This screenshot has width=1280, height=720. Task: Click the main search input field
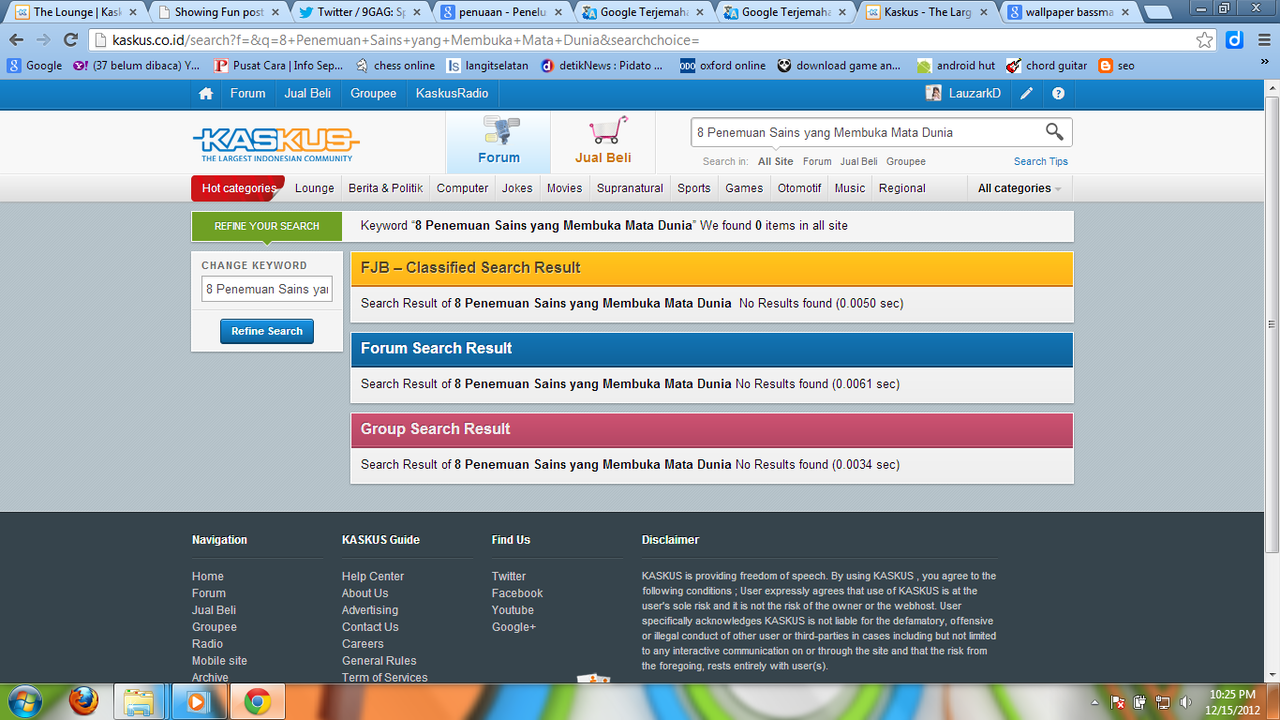click(x=866, y=132)
